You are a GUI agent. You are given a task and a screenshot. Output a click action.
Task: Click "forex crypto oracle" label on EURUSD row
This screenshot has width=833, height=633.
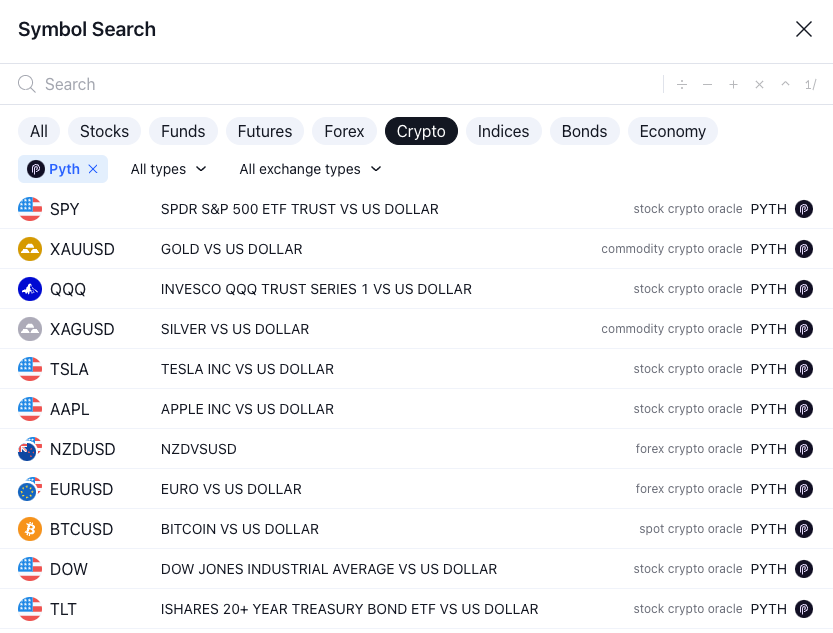(689, 489)
